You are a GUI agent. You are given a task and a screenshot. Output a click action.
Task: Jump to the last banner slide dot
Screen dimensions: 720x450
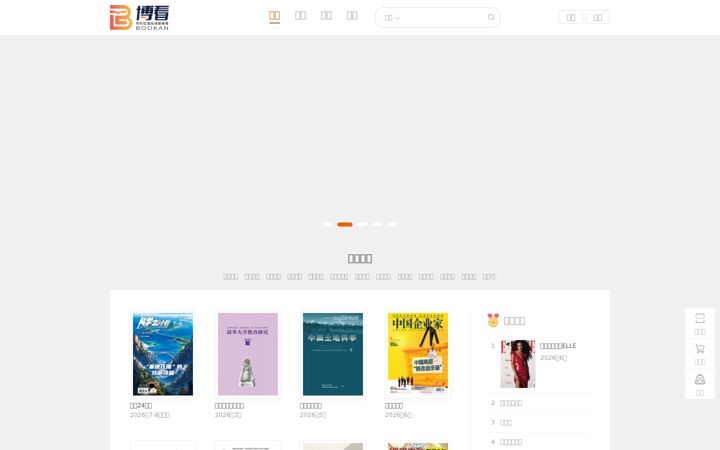[x=392, y=224]
